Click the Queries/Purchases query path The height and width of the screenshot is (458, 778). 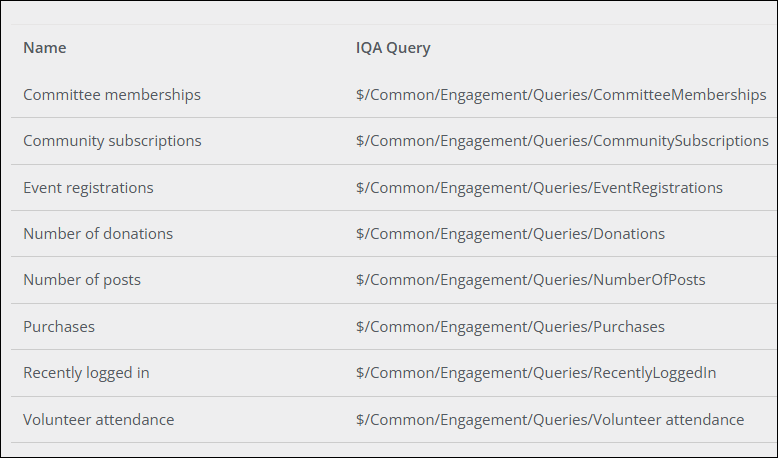(510, 327)
